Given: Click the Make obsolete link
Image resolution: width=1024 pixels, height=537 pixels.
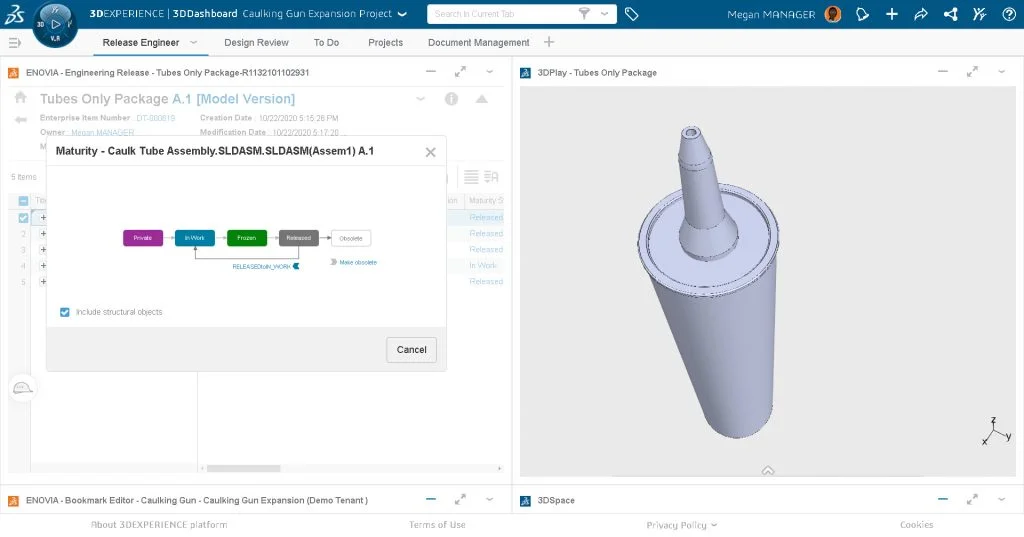Looking at the screenshot, I should click(x=357, y=262).
